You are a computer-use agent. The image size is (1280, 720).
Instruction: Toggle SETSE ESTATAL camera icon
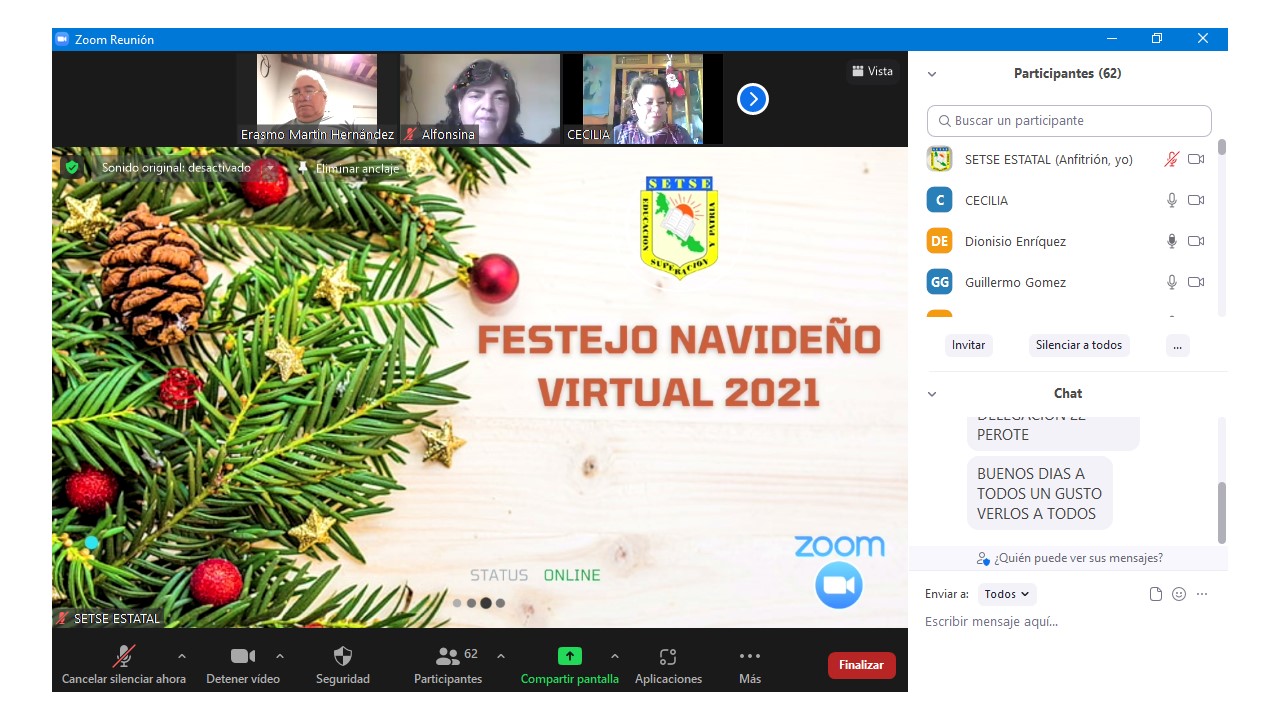point(1196,159)
